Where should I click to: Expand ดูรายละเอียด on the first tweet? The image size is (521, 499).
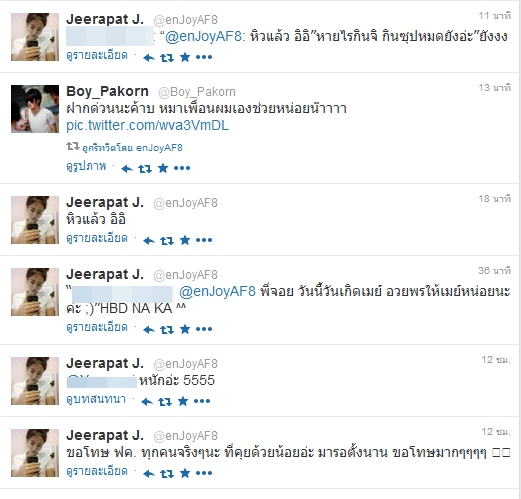click(97, 55)
